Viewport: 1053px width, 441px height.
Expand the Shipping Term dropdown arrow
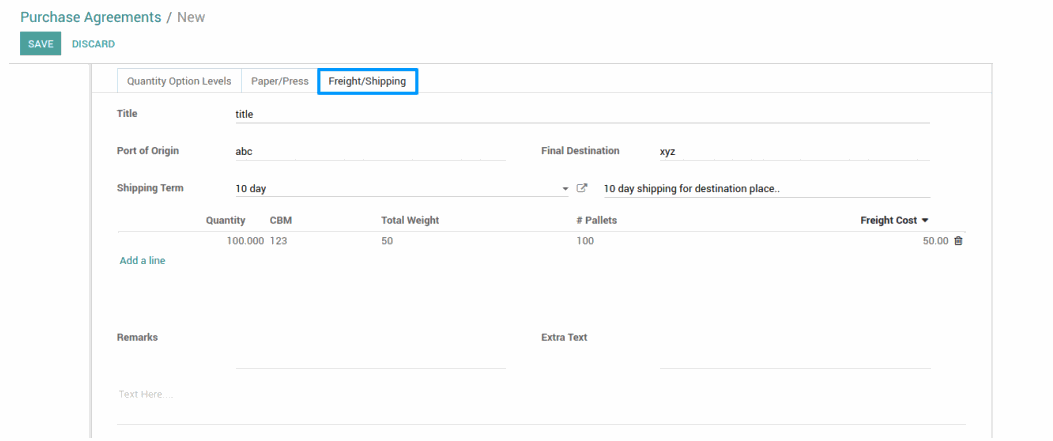point(565,188)
